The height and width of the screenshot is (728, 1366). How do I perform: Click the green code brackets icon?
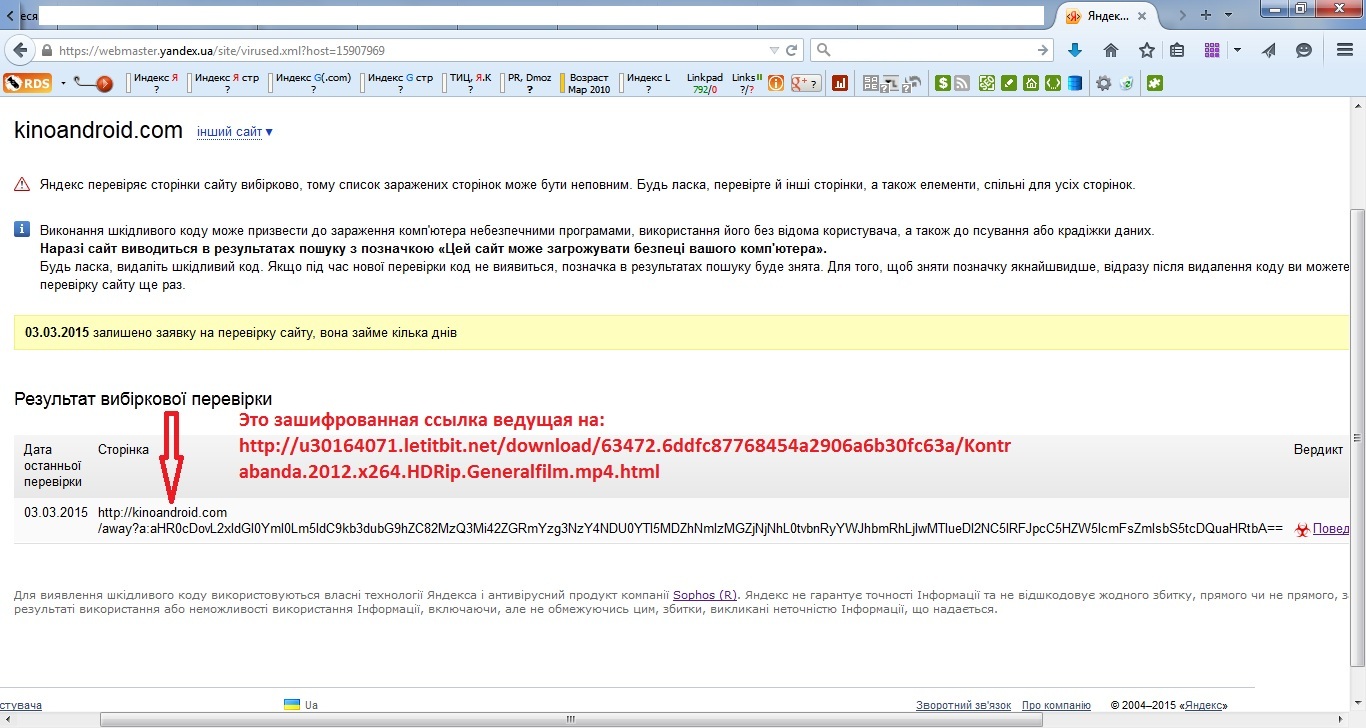pyautogui.click(x=1052, y=84)
